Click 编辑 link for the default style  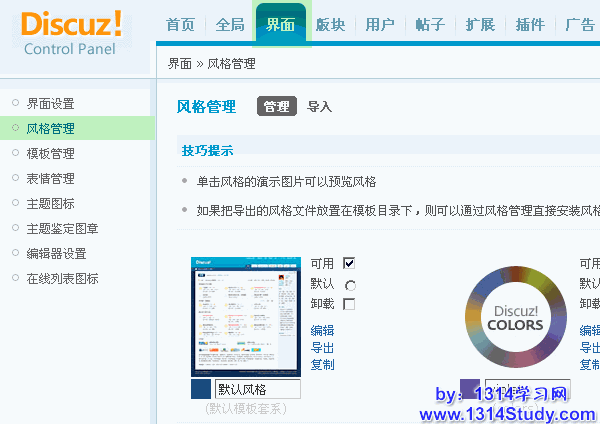pos(322,331)
